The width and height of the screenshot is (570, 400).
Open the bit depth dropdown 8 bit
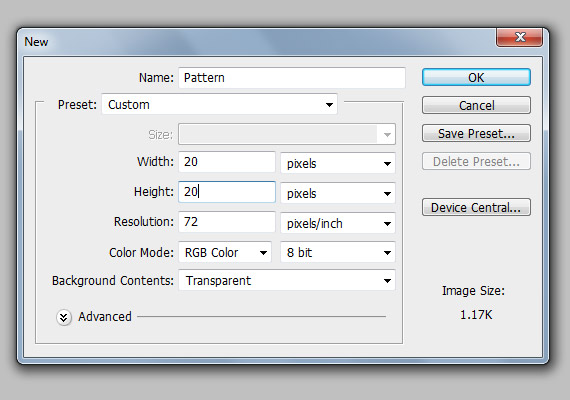click(338, 252)
